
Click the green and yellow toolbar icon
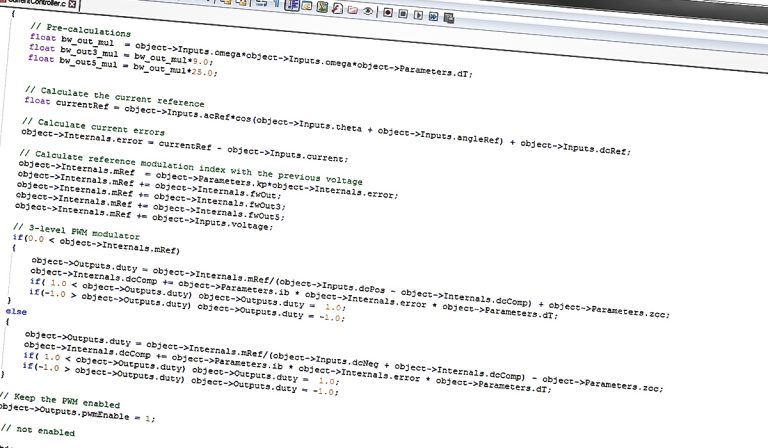click(x=322, y=7)
